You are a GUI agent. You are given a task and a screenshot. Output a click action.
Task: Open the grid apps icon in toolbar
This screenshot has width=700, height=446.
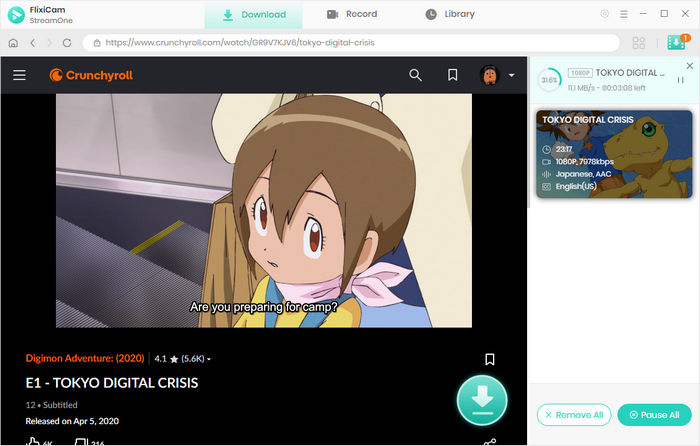(x=639, y=43)
